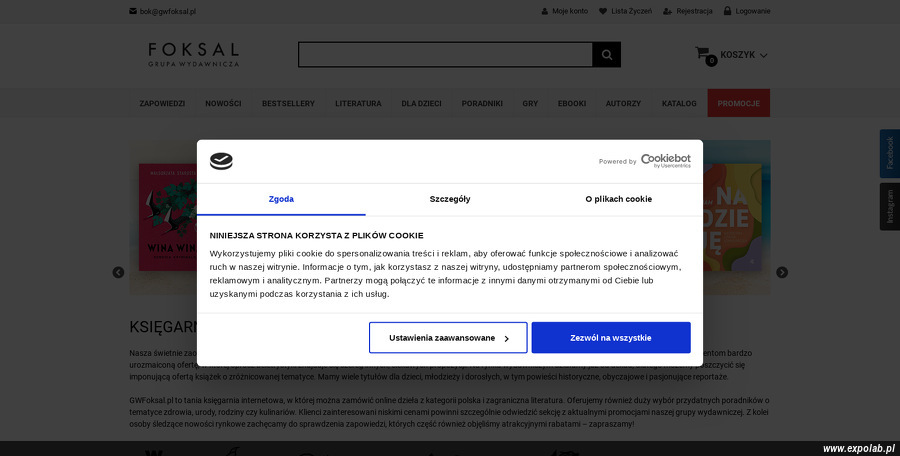Open Lista Życzeń wishlist link
Viewport: 900px width, 456px height.
631,11
